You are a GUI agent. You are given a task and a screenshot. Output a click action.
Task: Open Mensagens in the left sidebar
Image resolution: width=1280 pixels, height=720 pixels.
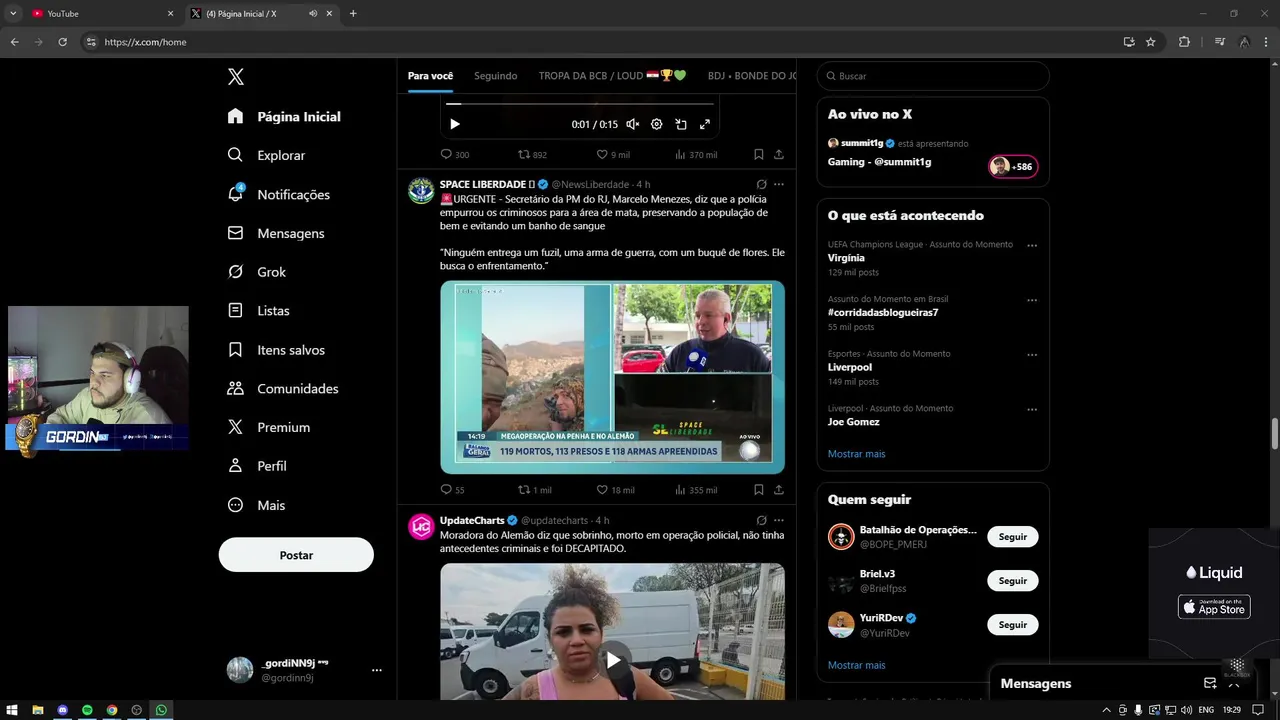click(276, 233)
